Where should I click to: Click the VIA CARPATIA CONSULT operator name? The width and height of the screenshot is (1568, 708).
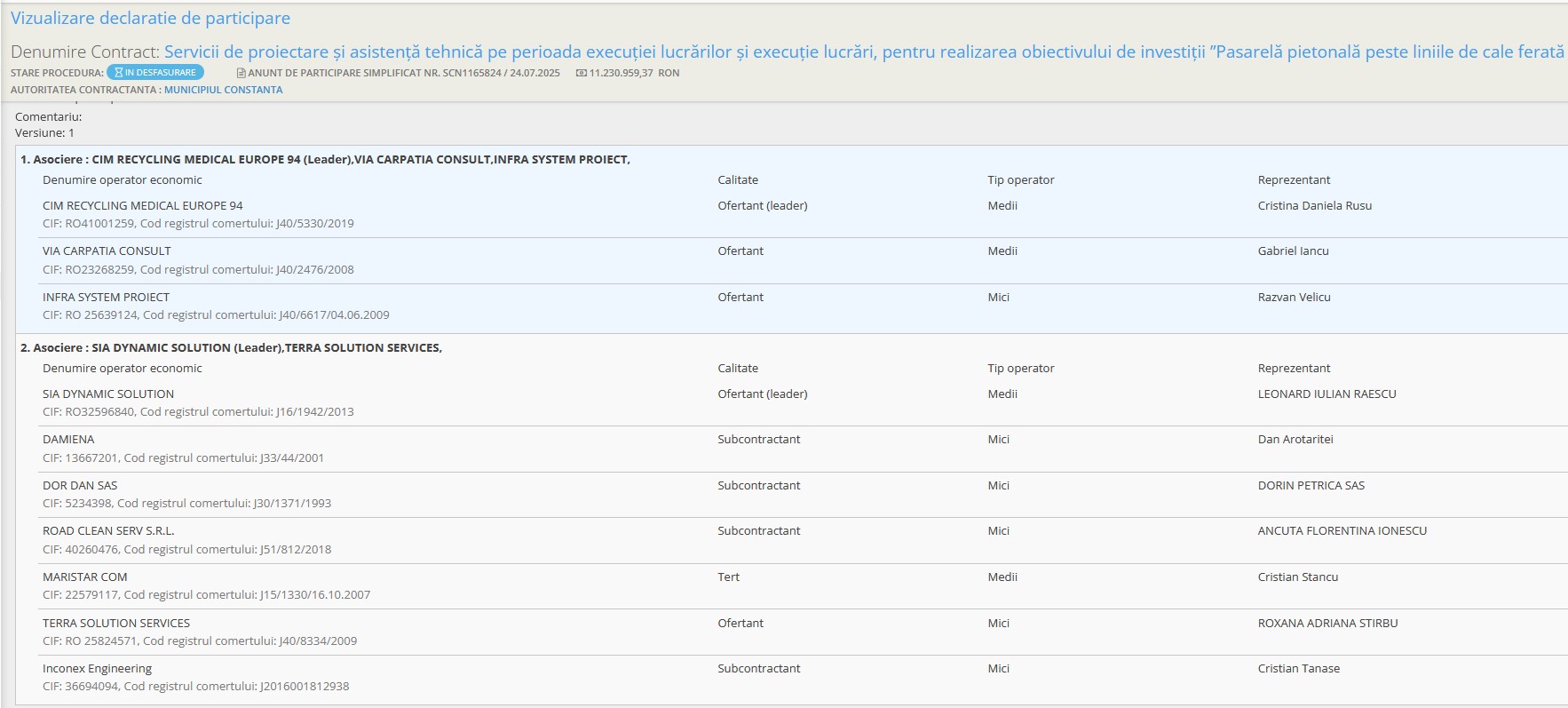point(107,251)
